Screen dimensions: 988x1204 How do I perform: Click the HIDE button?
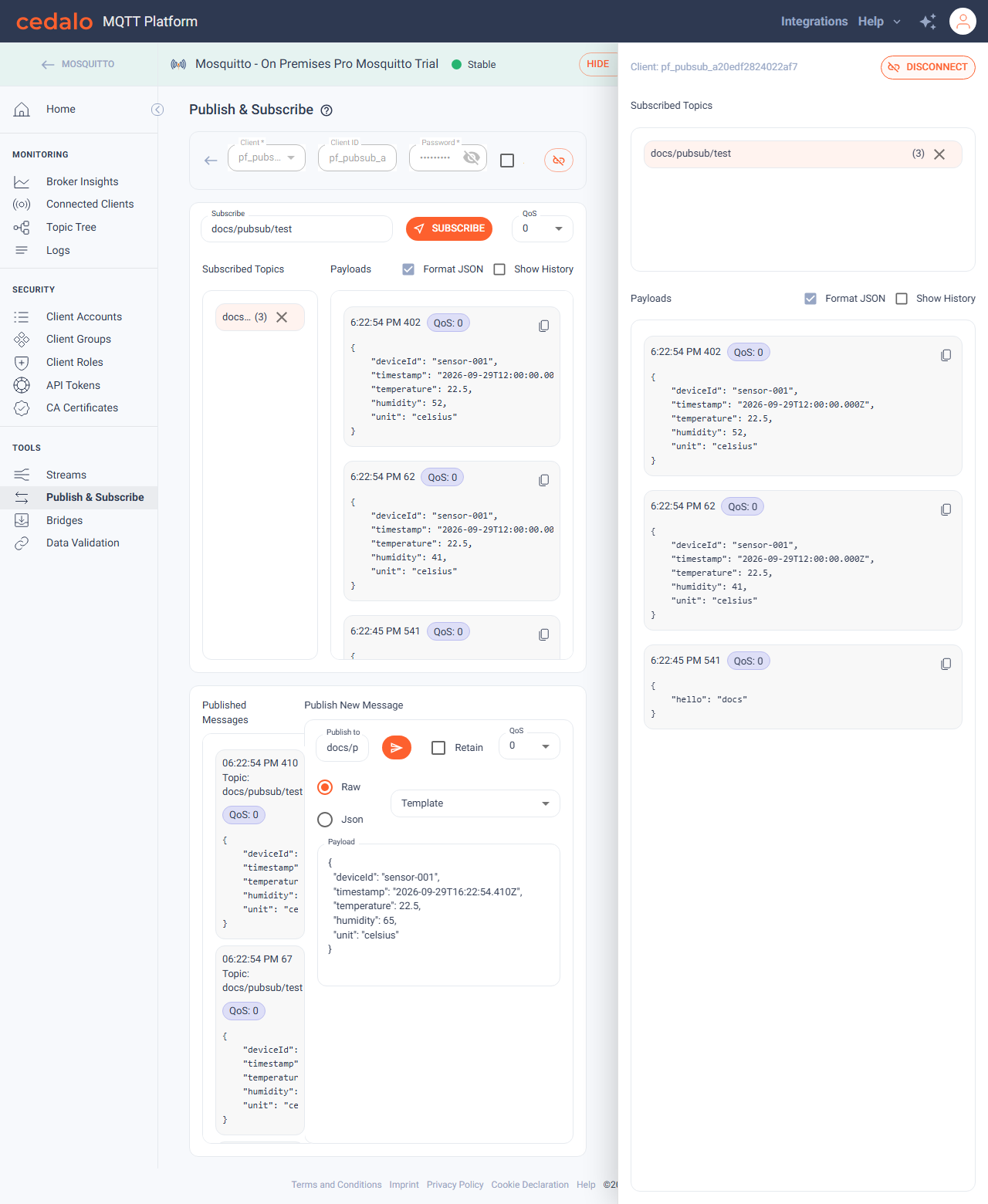(x=598, y=64)
